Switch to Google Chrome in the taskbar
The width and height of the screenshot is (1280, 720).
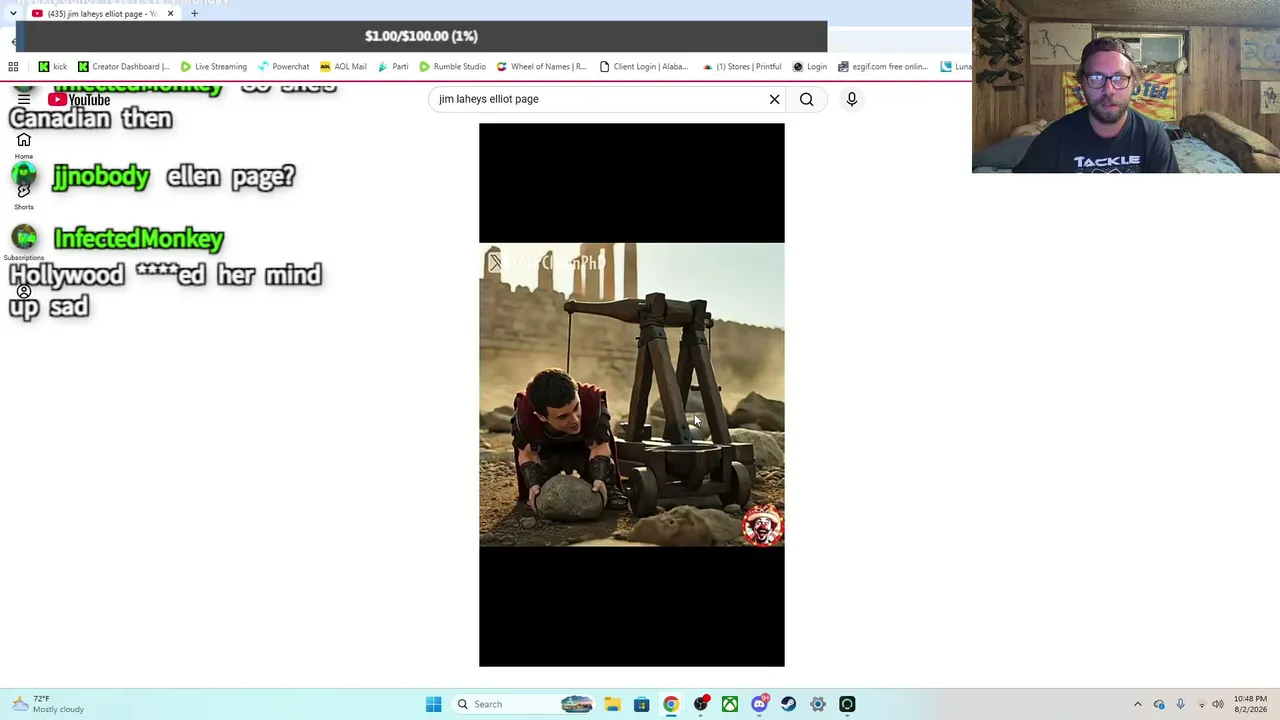pyautogui.click(x=671, y=704)
